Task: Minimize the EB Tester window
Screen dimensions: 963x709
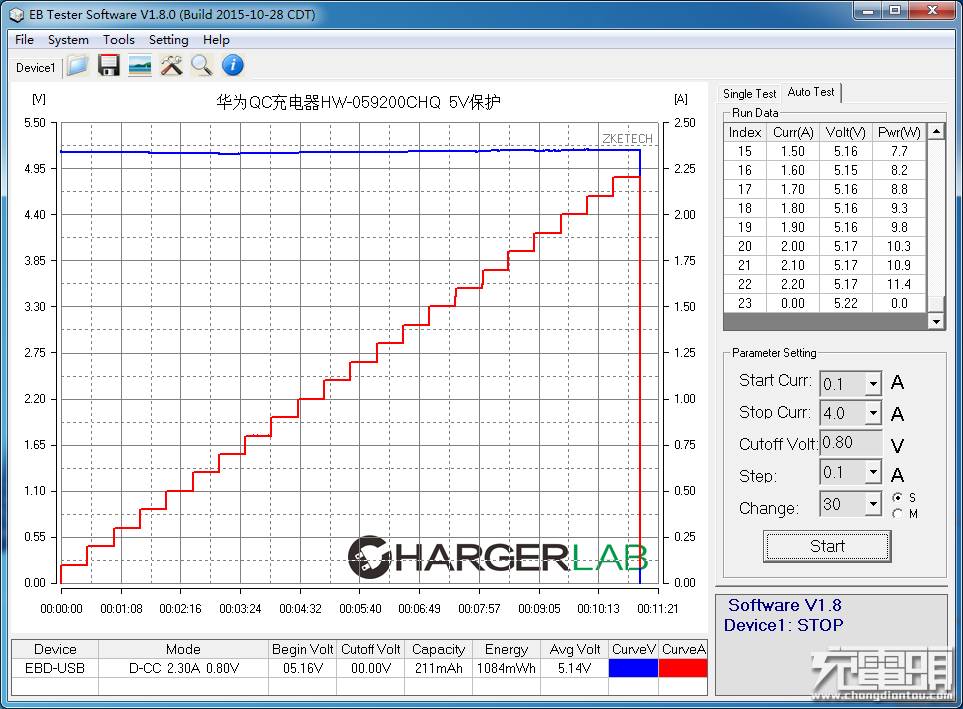Action: point(868,10)
